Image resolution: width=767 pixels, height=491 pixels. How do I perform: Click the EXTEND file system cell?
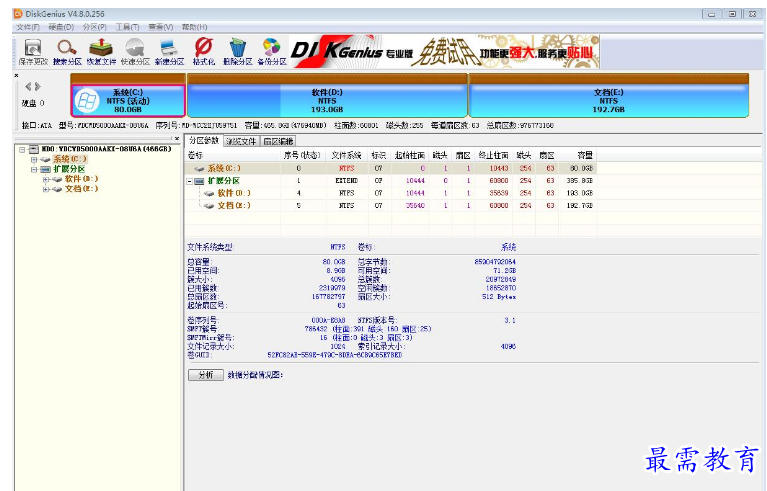coord(346,181)
